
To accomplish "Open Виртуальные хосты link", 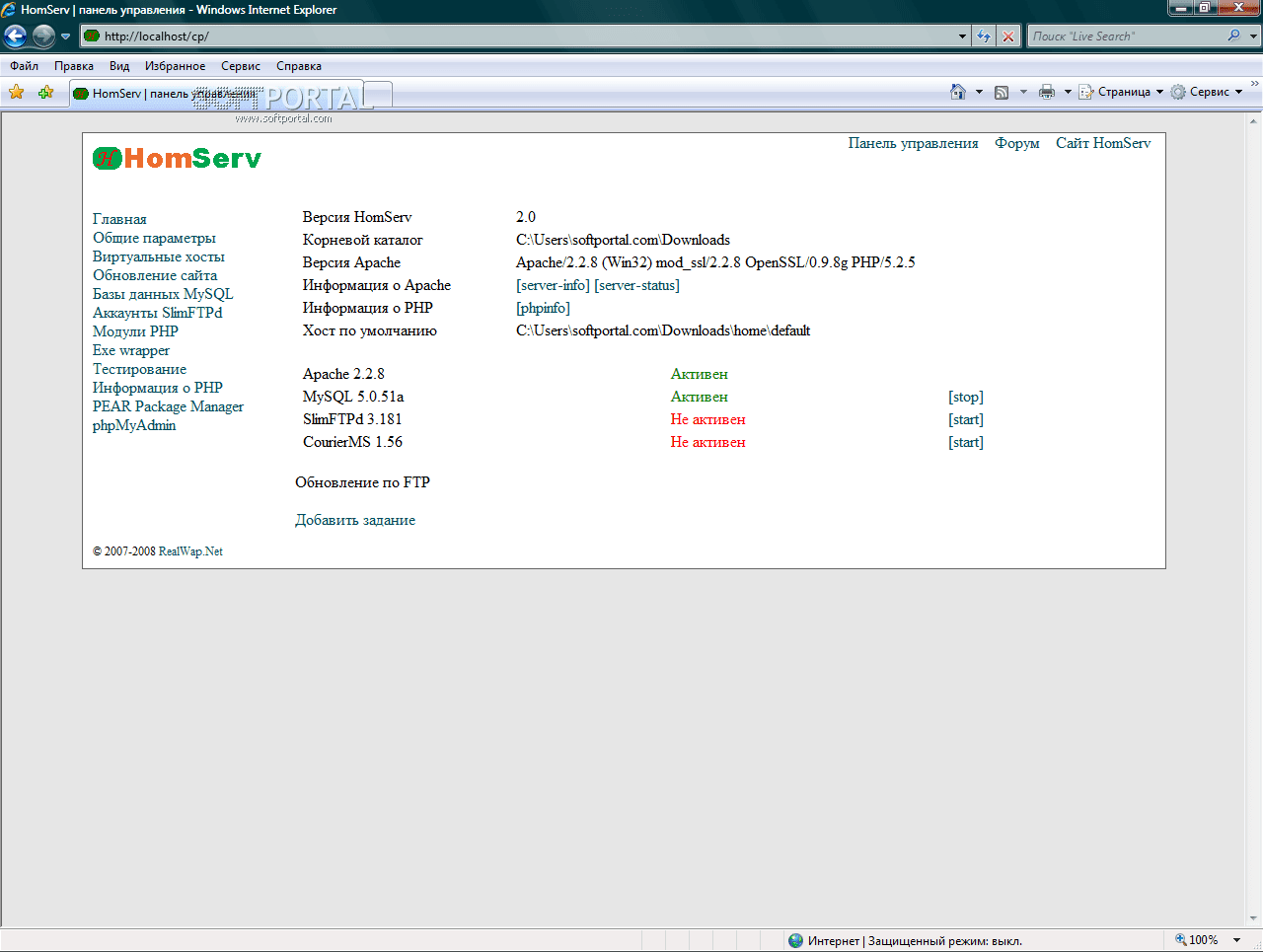I will click(x=159, y=256).
